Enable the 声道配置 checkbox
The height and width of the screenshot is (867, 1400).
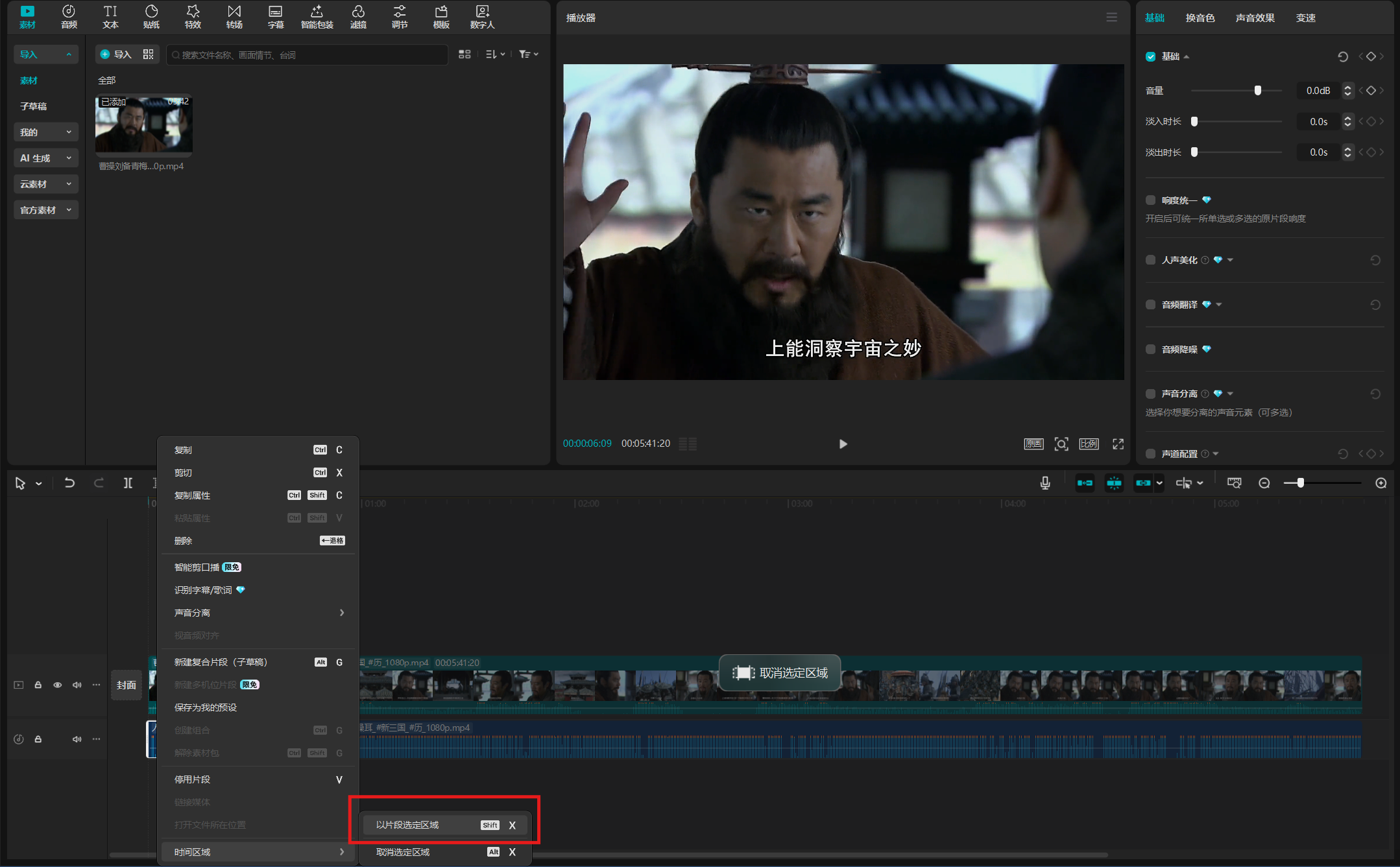click(1150, 454)
